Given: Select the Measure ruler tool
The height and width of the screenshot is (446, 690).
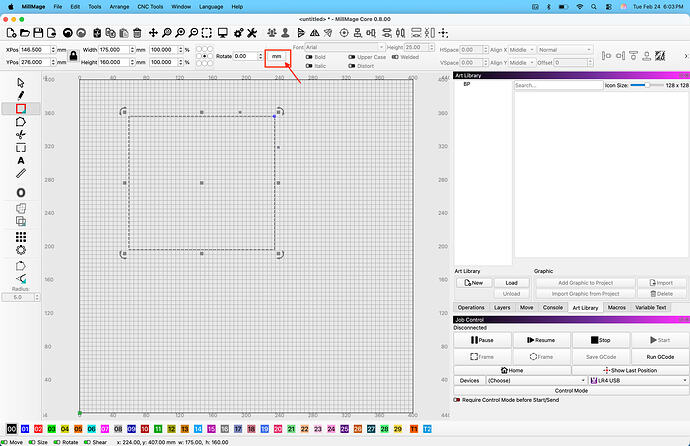Looking at the screenshot, I should pos(21,173).
